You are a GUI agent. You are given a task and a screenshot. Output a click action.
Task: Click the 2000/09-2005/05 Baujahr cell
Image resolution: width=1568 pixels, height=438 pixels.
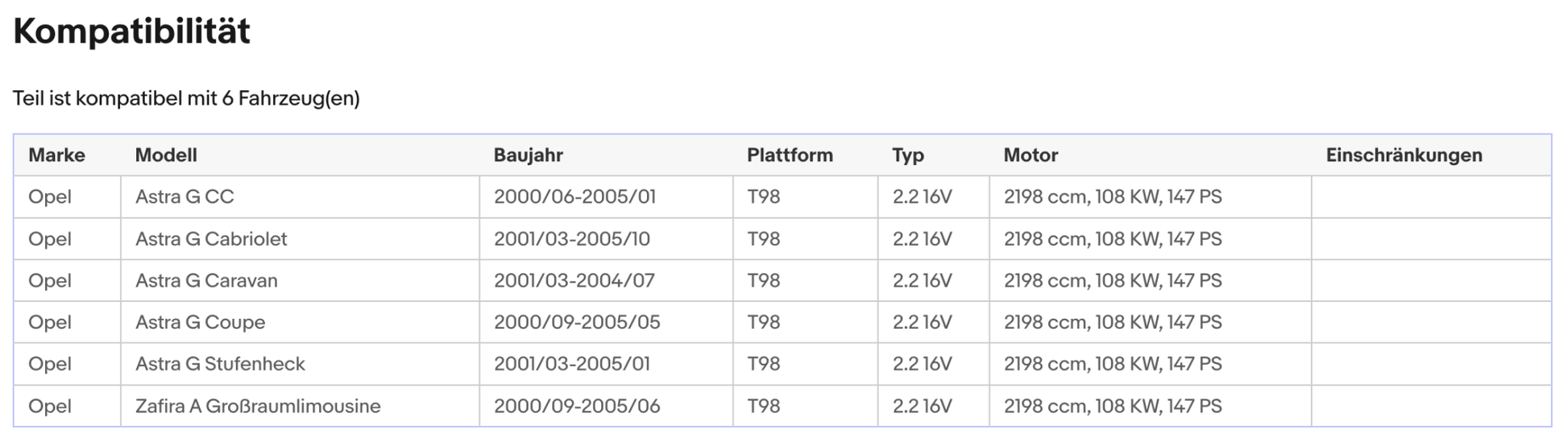point(576,323)
